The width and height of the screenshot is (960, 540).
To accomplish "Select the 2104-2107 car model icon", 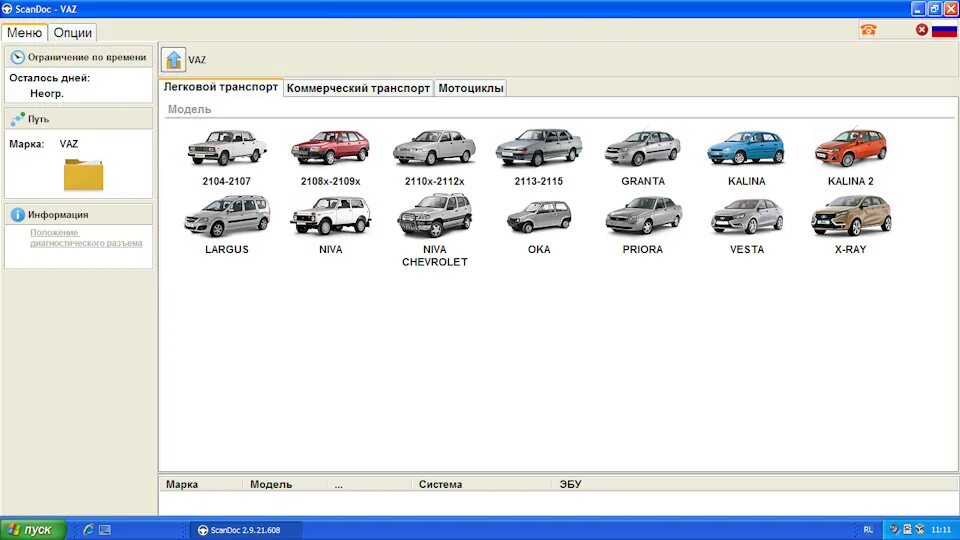I will 227,148.
